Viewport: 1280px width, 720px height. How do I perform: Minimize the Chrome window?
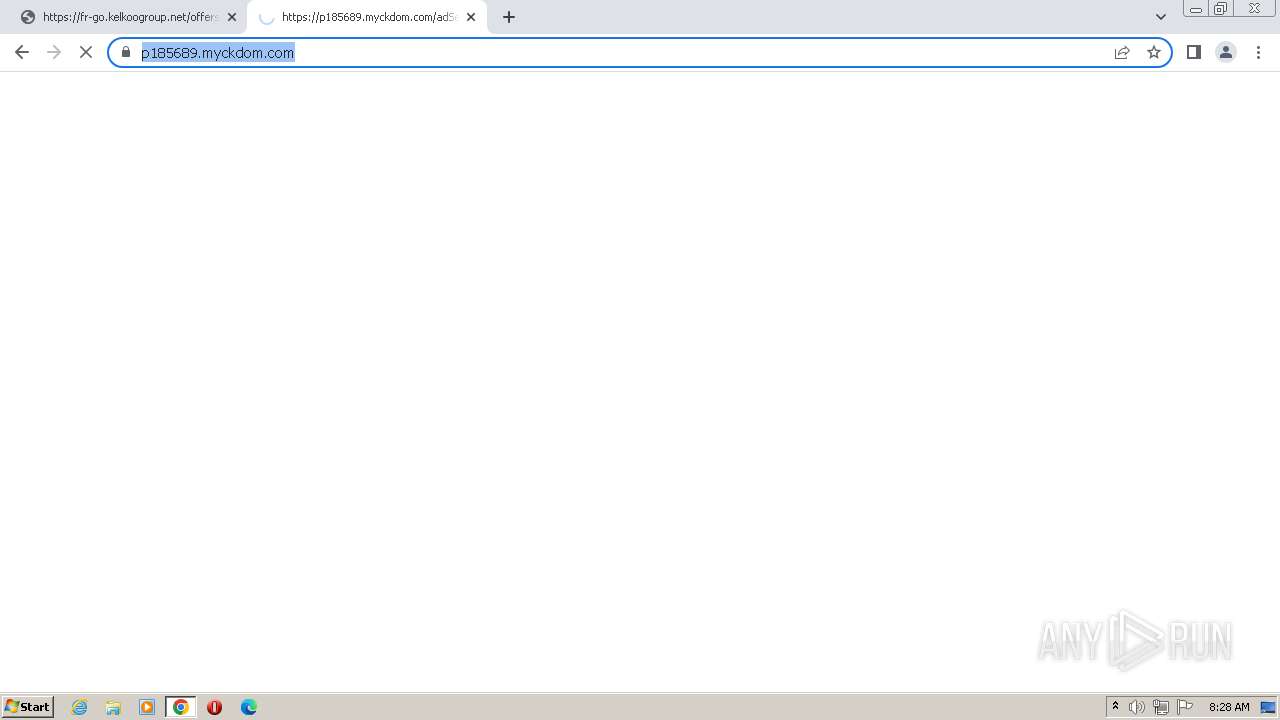click(1196, 9)
